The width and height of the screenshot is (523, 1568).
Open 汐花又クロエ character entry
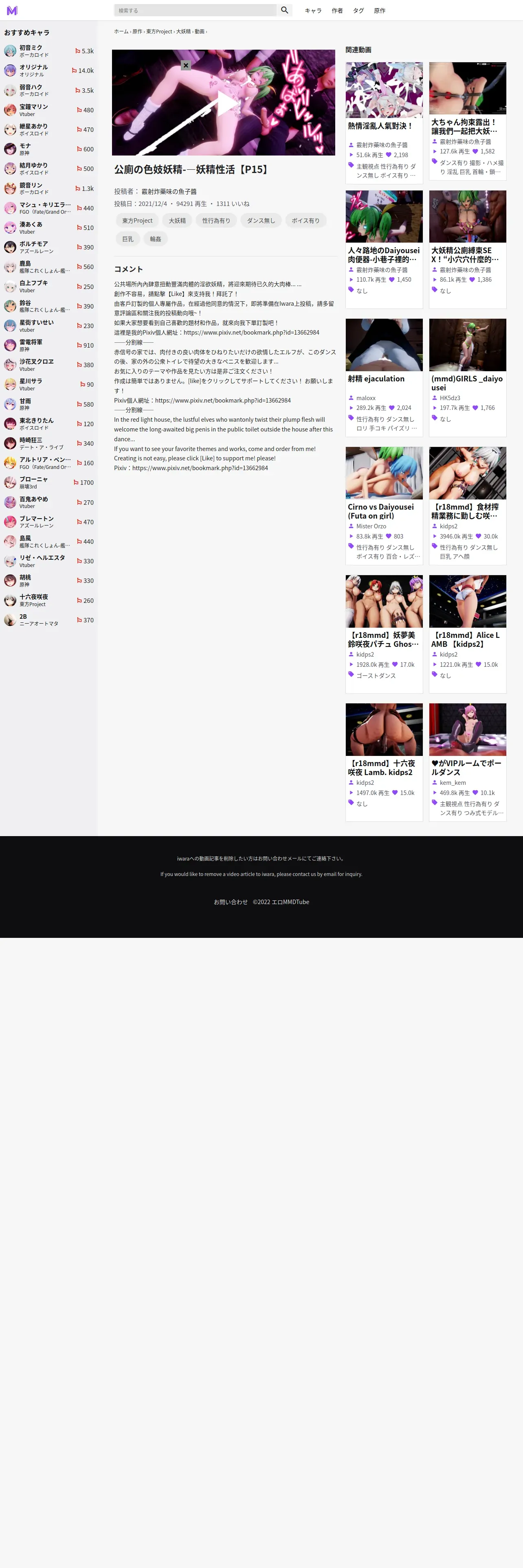tap(49, 365)
